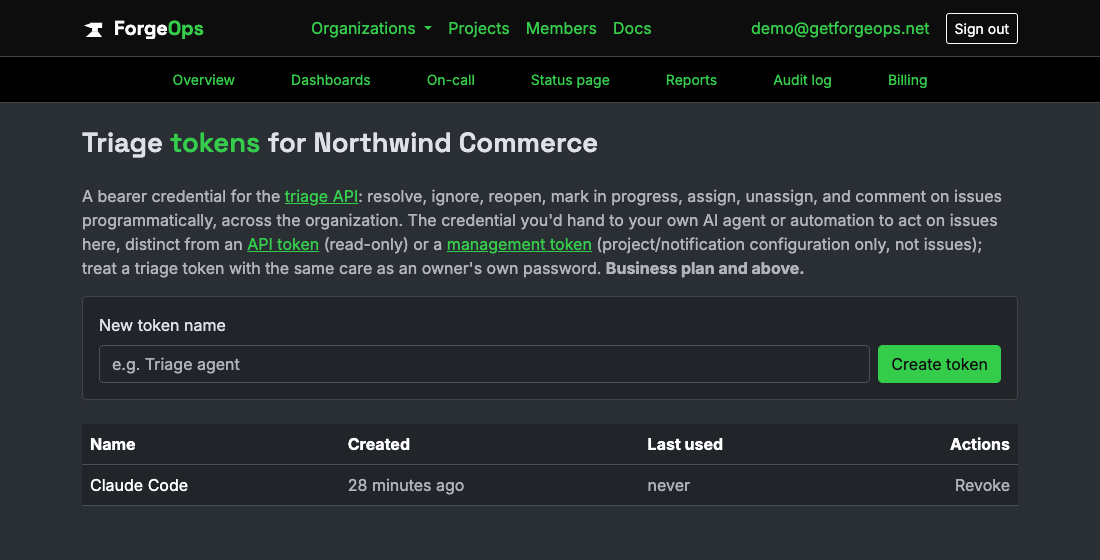Screen dimensions: 1100x560
Task: Go to Members in top navigation
Action: coord(561,29)
